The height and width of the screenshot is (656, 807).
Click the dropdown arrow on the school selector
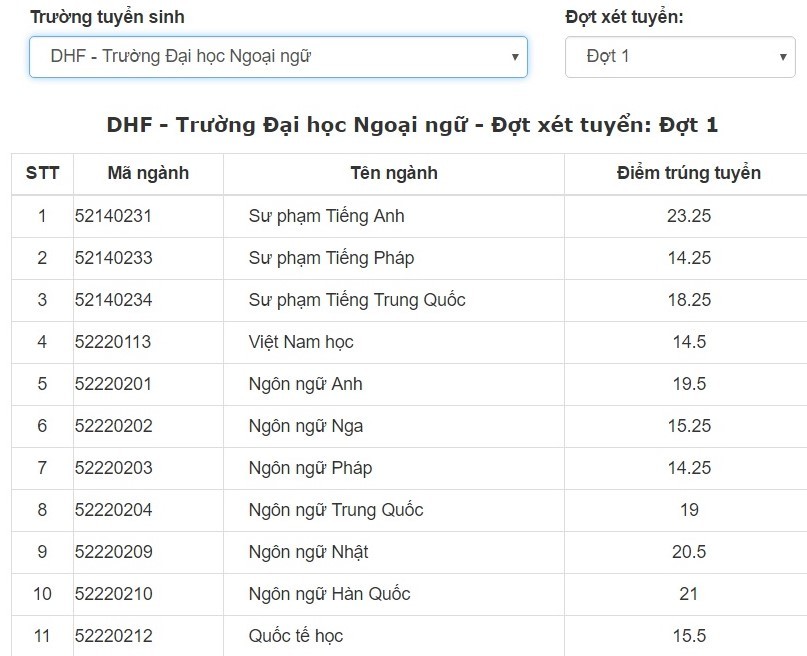tap(516, 58)
